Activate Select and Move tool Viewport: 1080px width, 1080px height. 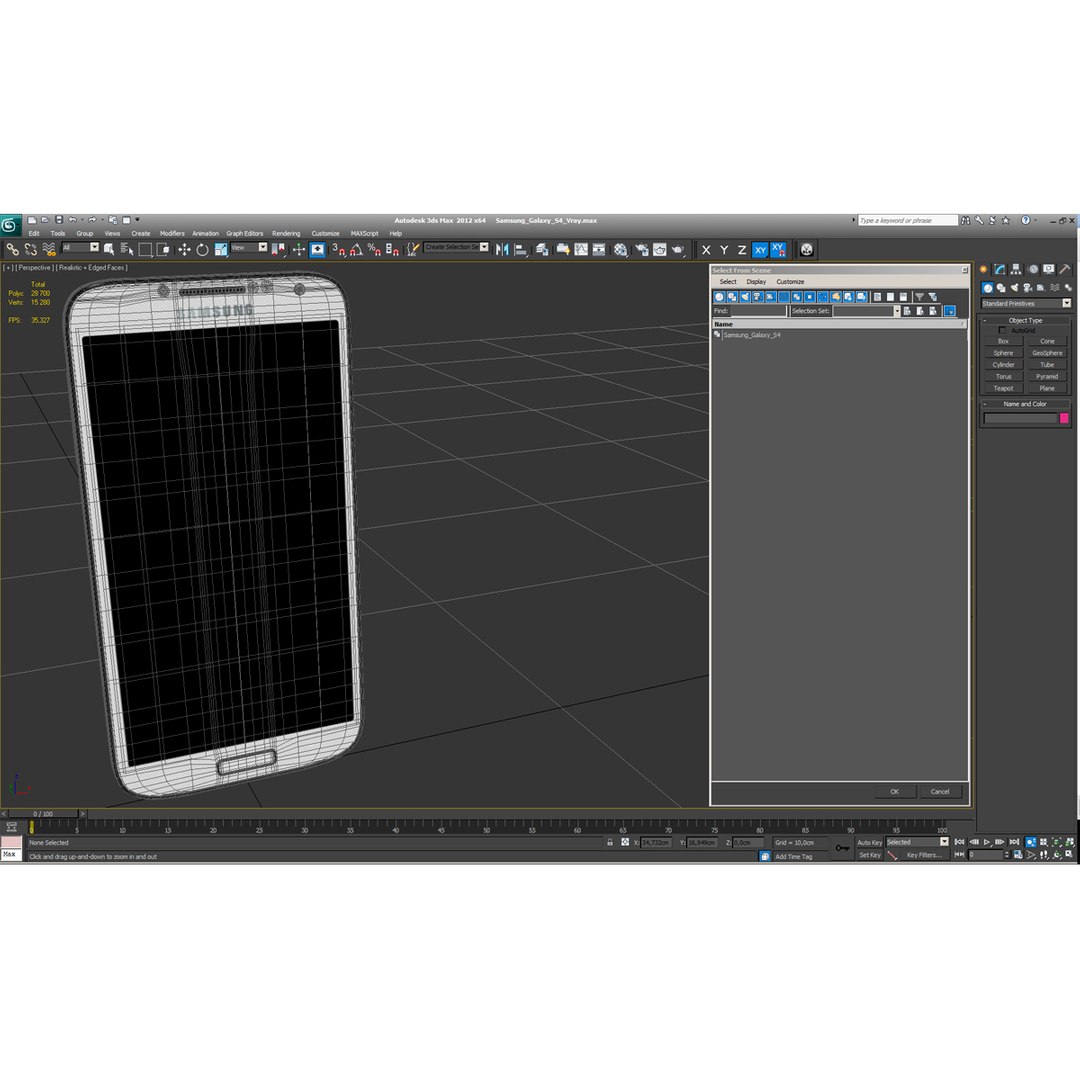pos(184,249)
